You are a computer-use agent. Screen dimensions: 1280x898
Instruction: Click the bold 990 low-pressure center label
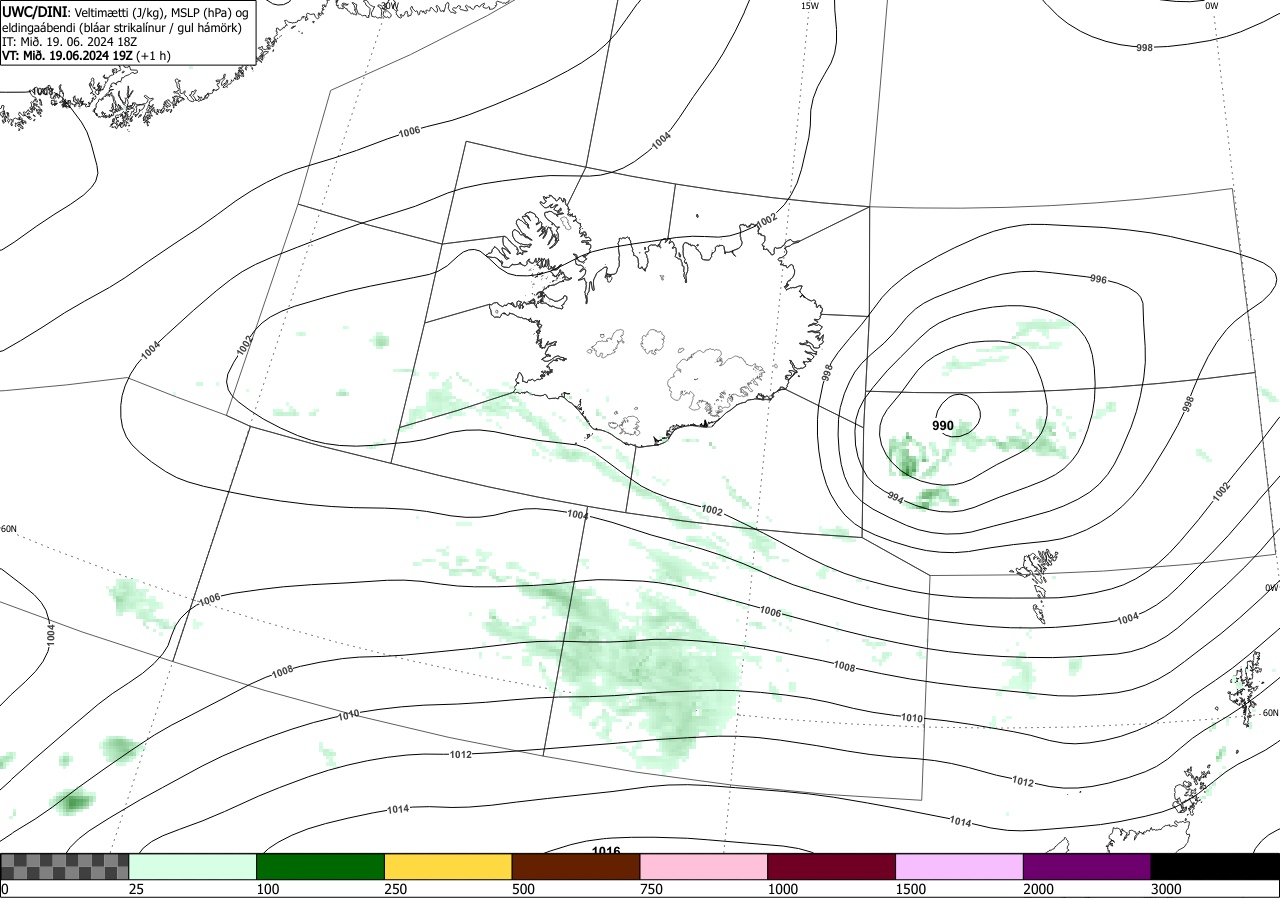pyautogui.click(x=942, y=426)
